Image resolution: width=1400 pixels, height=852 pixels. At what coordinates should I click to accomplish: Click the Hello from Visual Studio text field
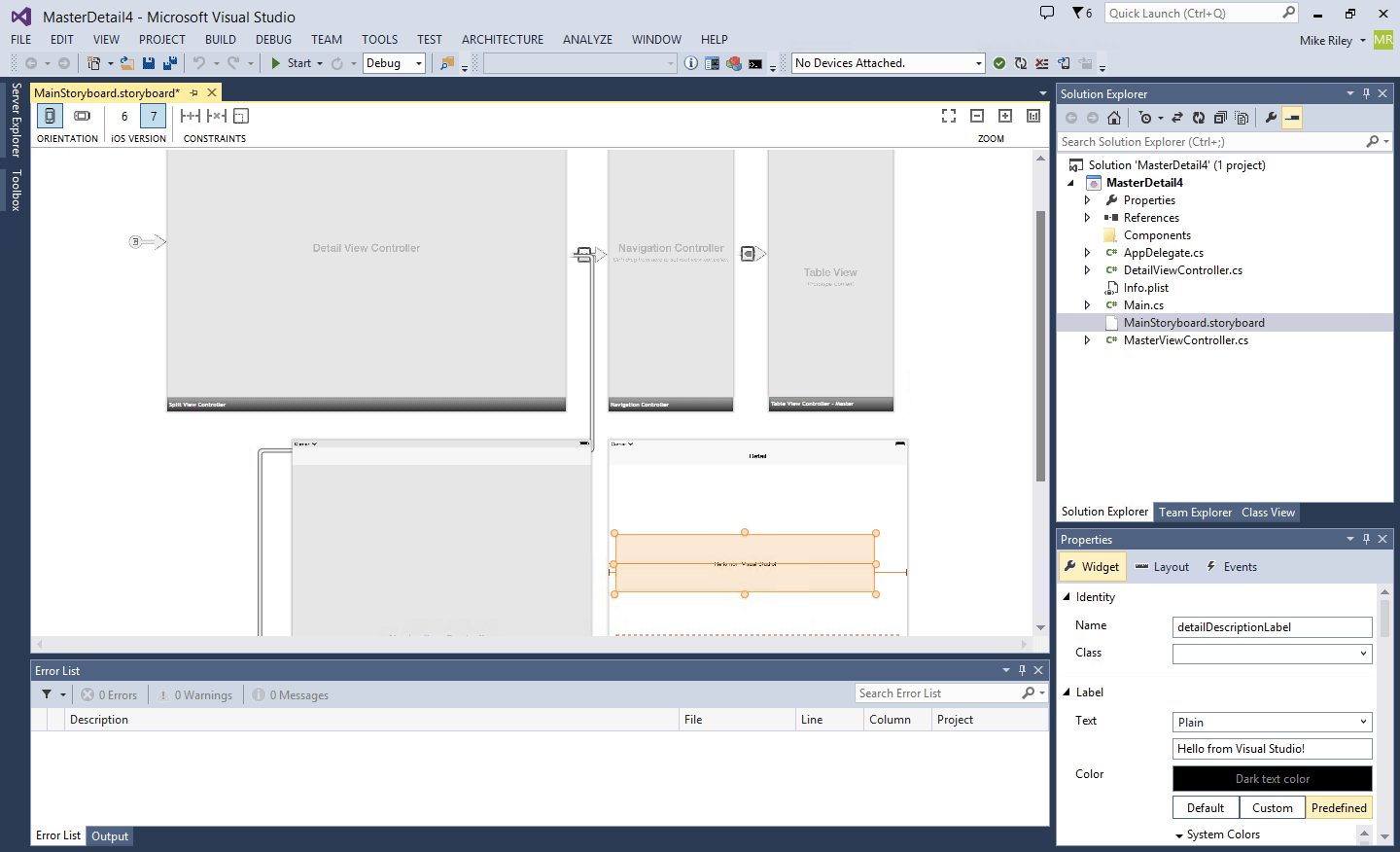coord(1273,749)
